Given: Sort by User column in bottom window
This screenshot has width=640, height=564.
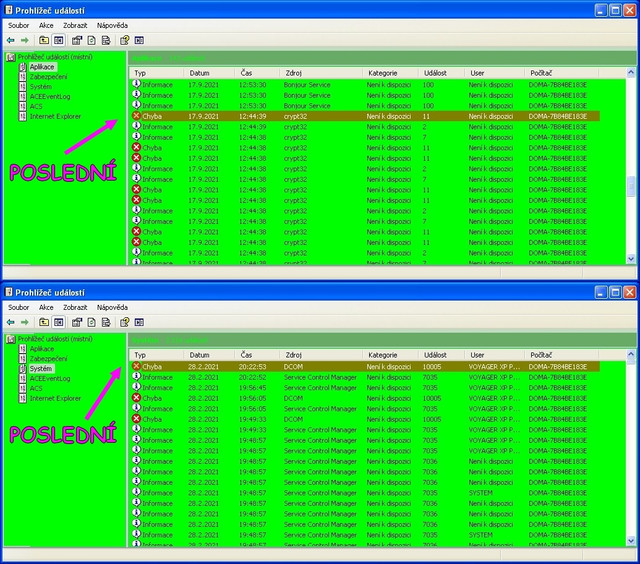Looking at the screenshot, I should [494, 355].
